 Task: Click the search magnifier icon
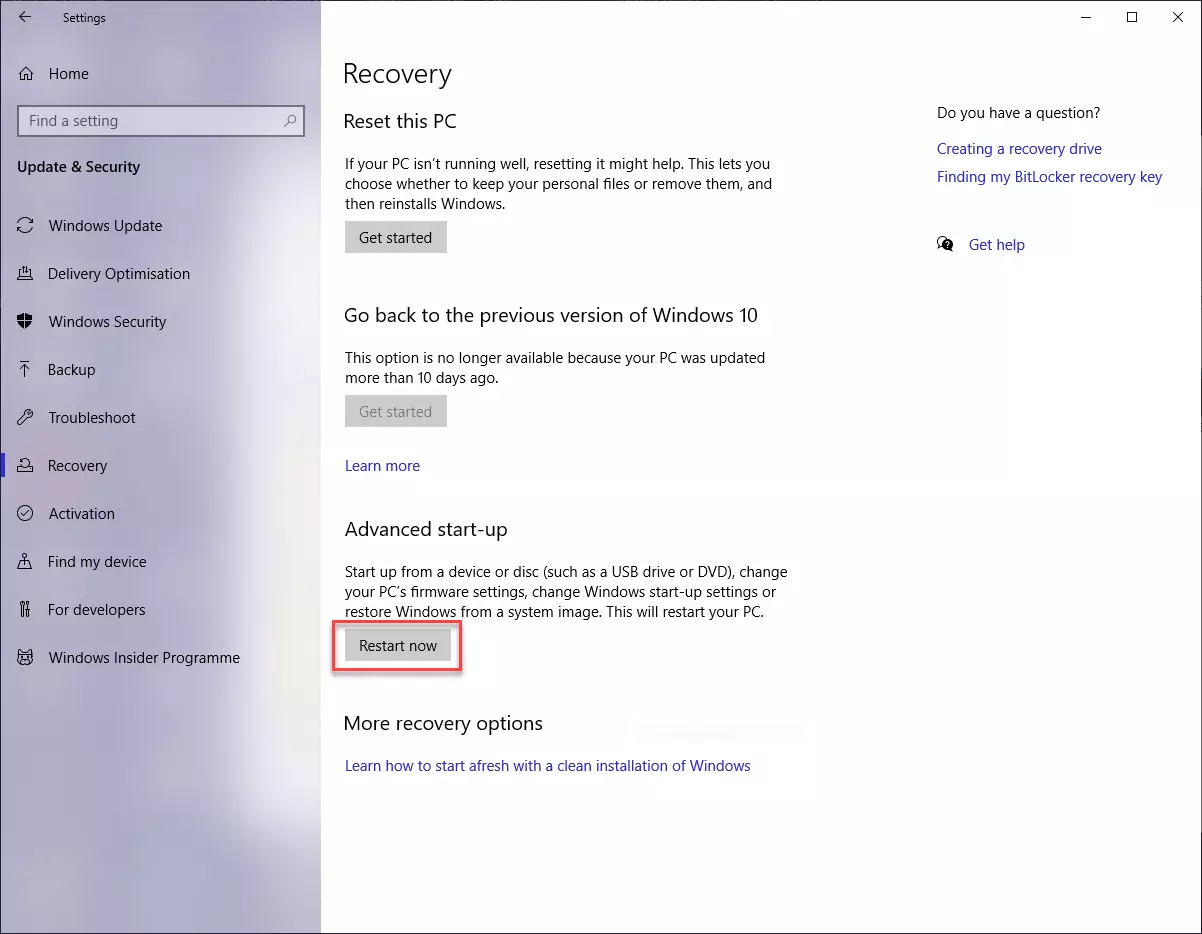(x=290, y=121)
